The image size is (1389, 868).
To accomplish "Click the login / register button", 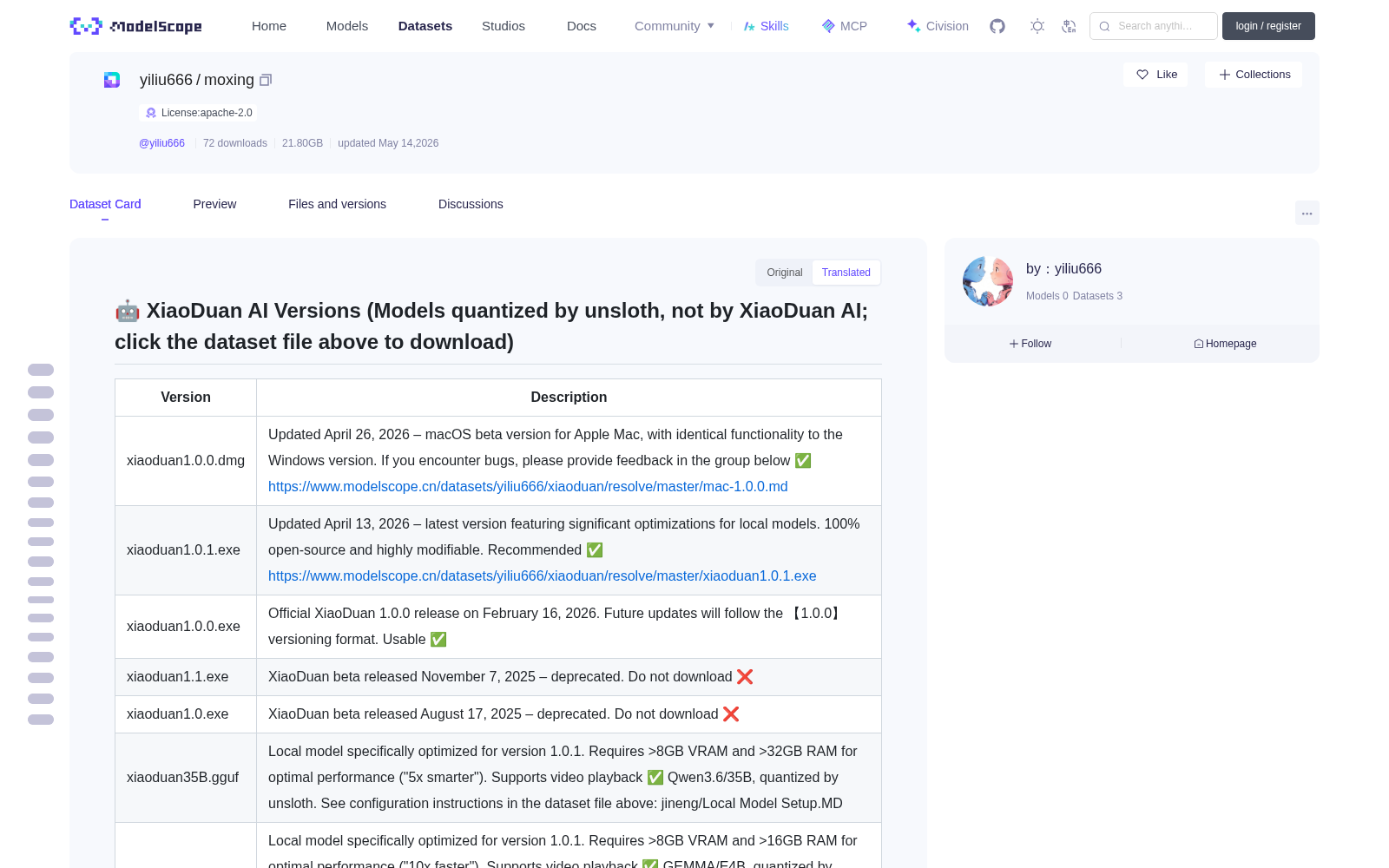I will pyautogui.click(x=1268, y=26).
